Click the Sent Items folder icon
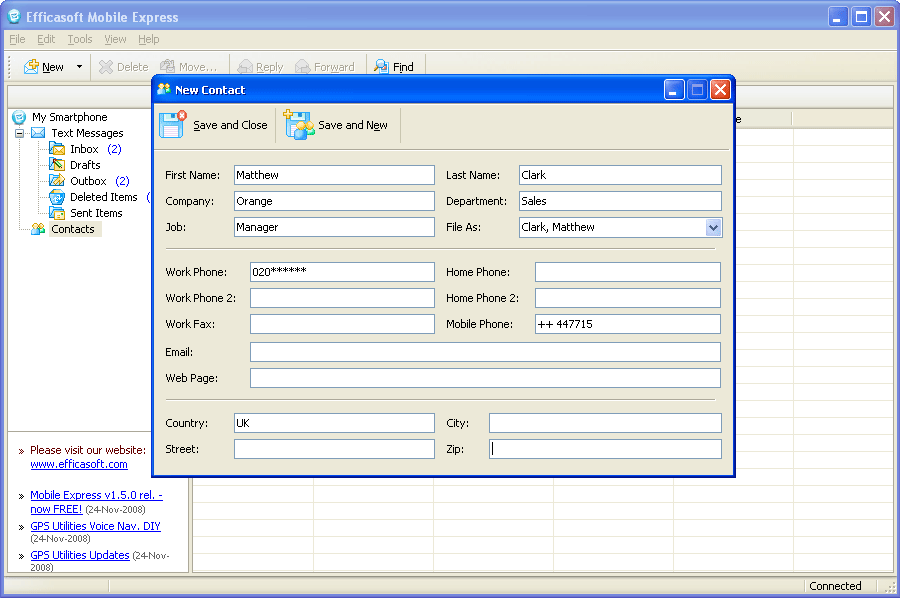 point(57,213)
